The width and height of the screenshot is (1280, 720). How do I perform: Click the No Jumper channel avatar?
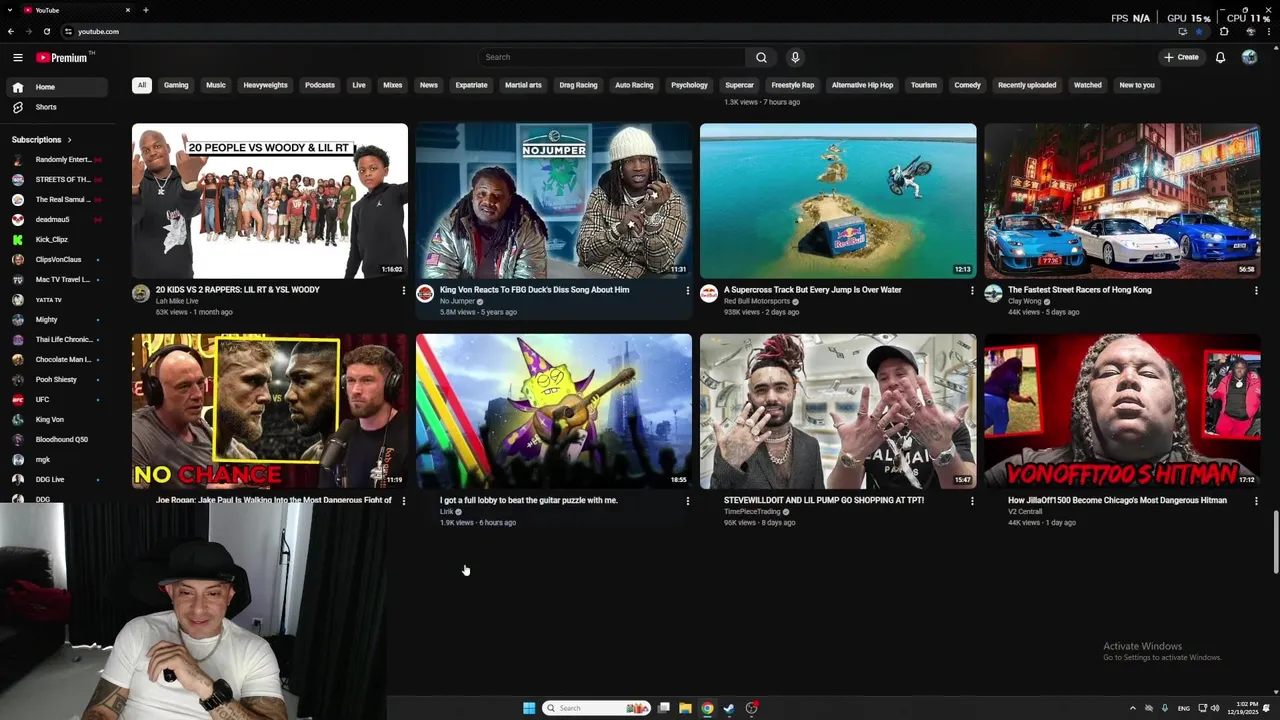pyautogui.click(x=425, y=293)
